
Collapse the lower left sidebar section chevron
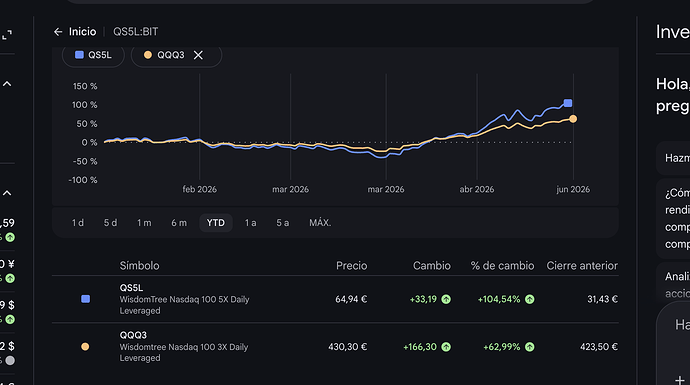tap(7, 193)
